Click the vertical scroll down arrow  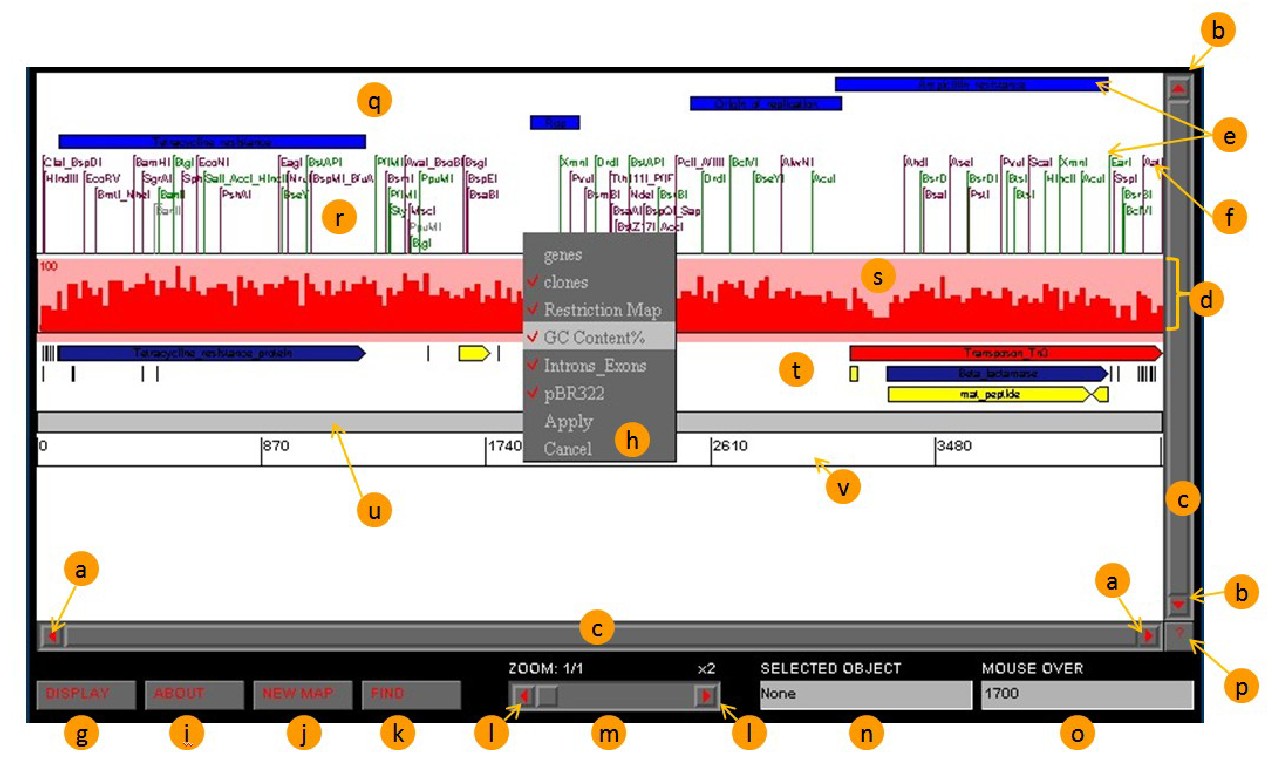pyautogui.click(x=1178, y=603)
